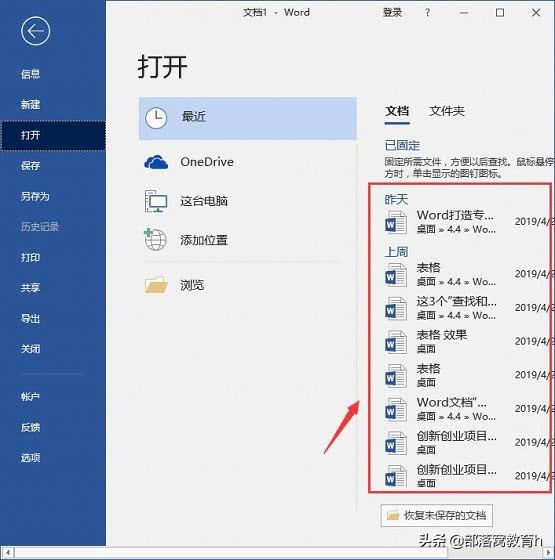Click the horizontal scrollbar left arrow

8,552
